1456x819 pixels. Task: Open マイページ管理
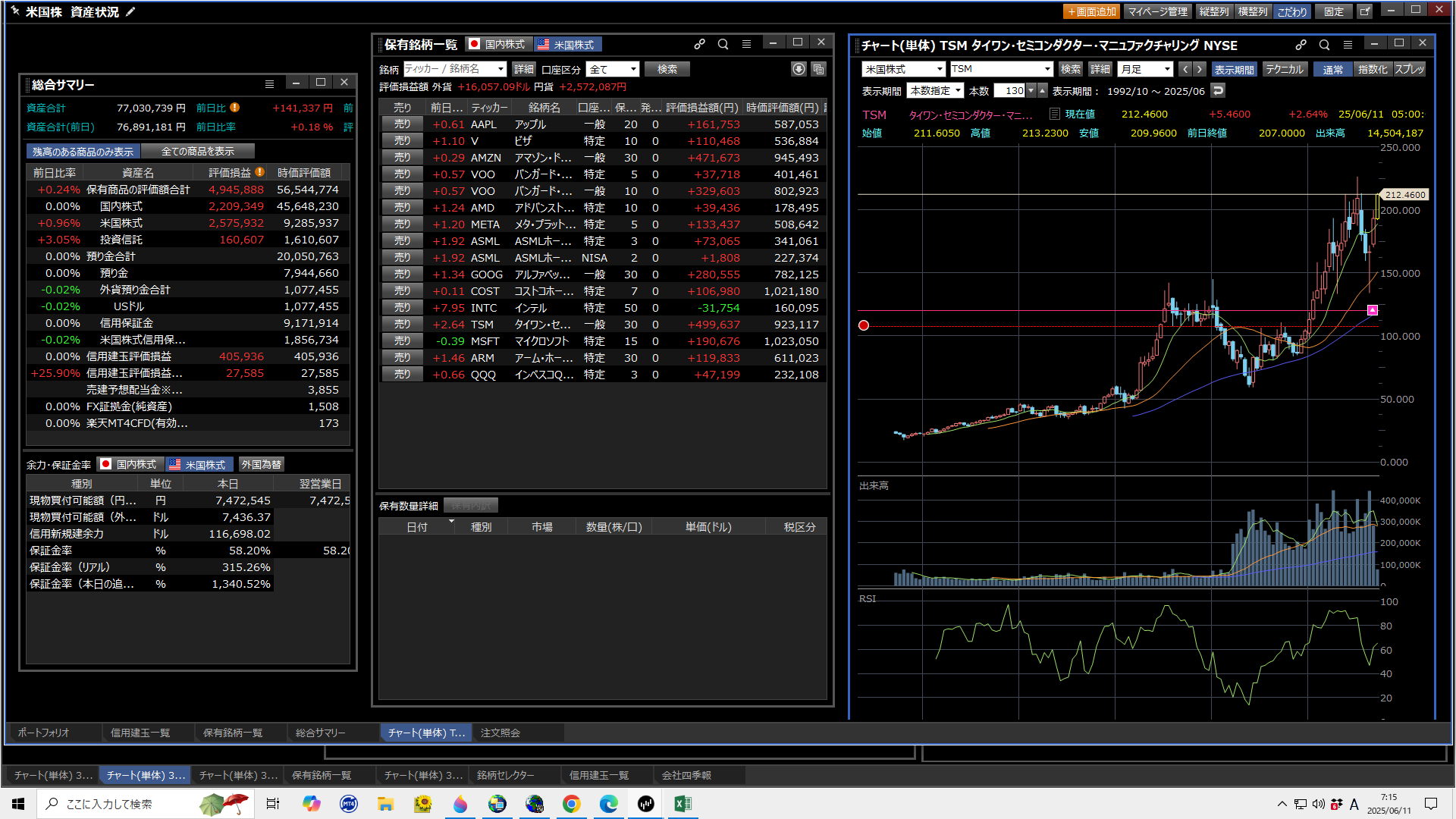[x=1157, y=11]
